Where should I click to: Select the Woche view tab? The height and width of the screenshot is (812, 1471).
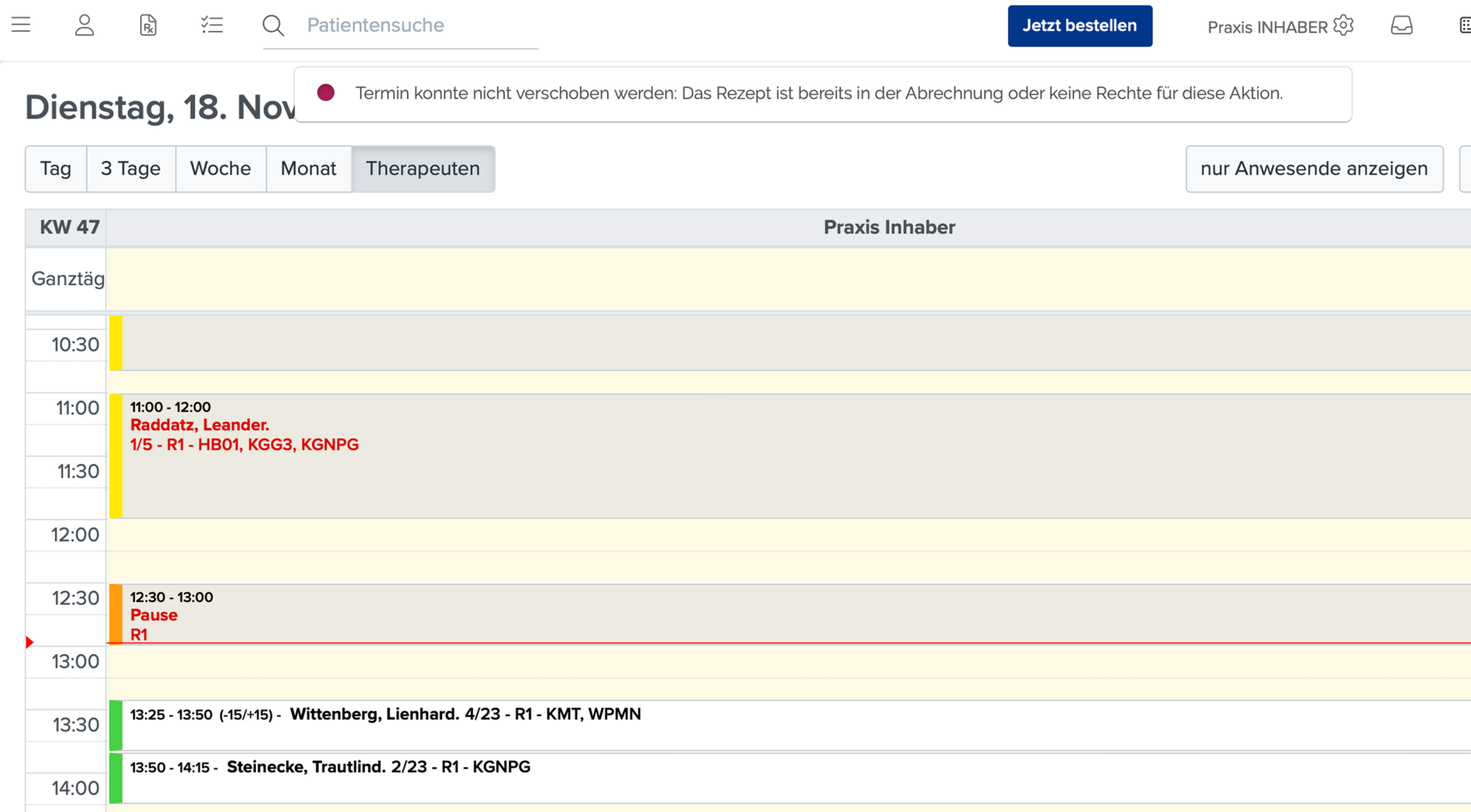point(221,169)
